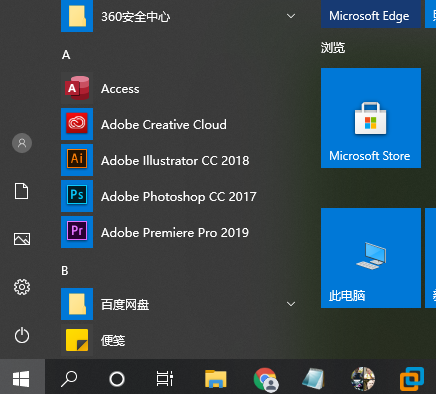The width and height of the screenshot is (436, 394).
Task: Click the user account icon
Action: pos(22,143)
